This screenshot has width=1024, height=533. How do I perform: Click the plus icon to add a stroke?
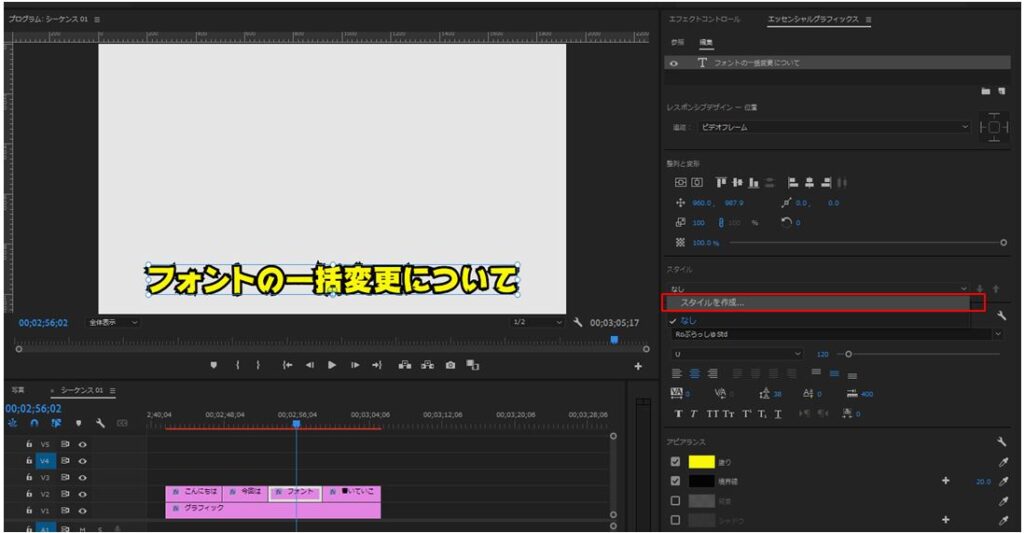pos(945,481)
